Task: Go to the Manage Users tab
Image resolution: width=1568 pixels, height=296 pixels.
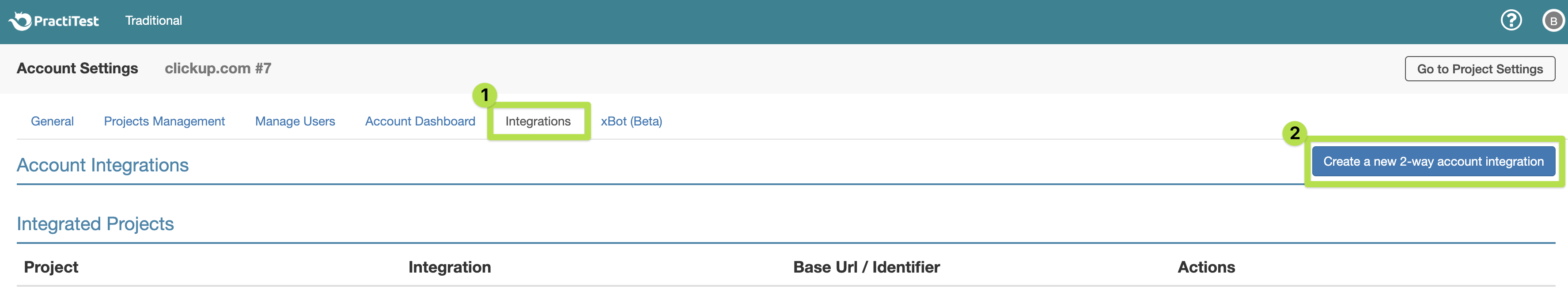Action: coord(295,121)
